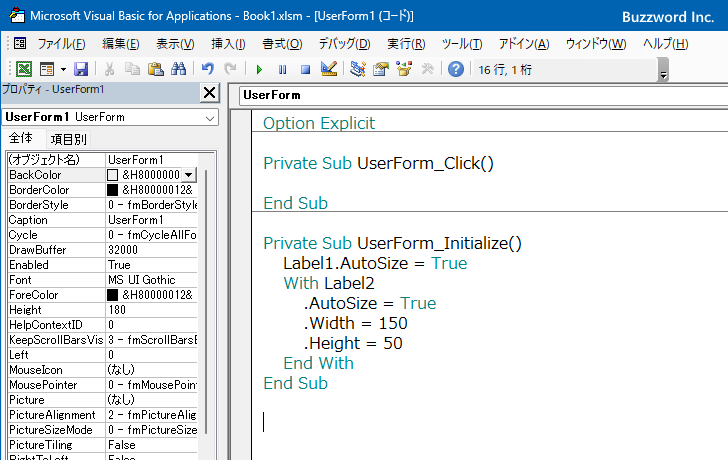Image resolution: width=728 pixels, height=460 pixels.
Task: Click the .Width = 150 code line
Action: pos(356,323)
